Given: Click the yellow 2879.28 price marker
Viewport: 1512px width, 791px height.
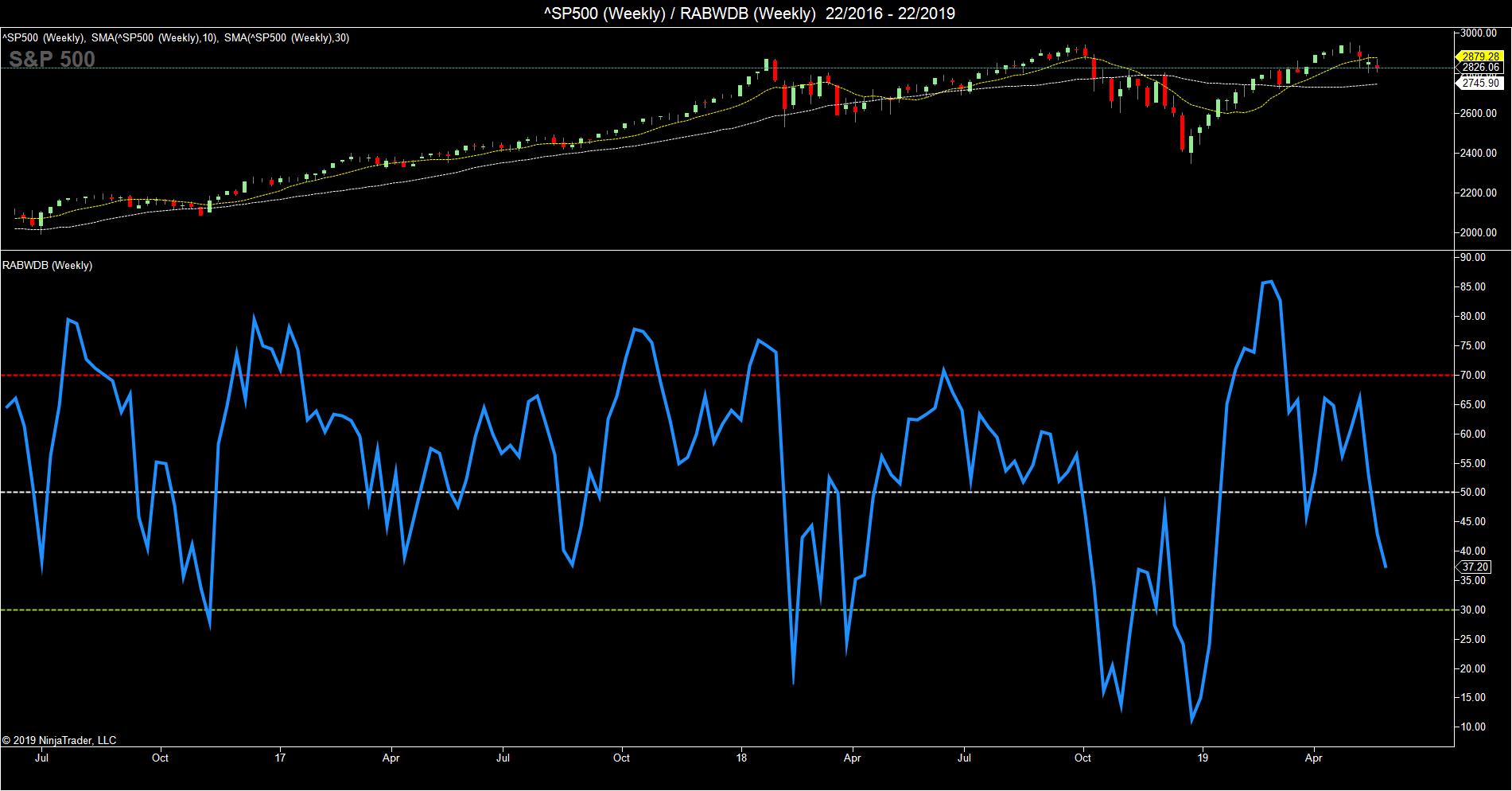Looking at the screenshot, I should click(1480, 56).
